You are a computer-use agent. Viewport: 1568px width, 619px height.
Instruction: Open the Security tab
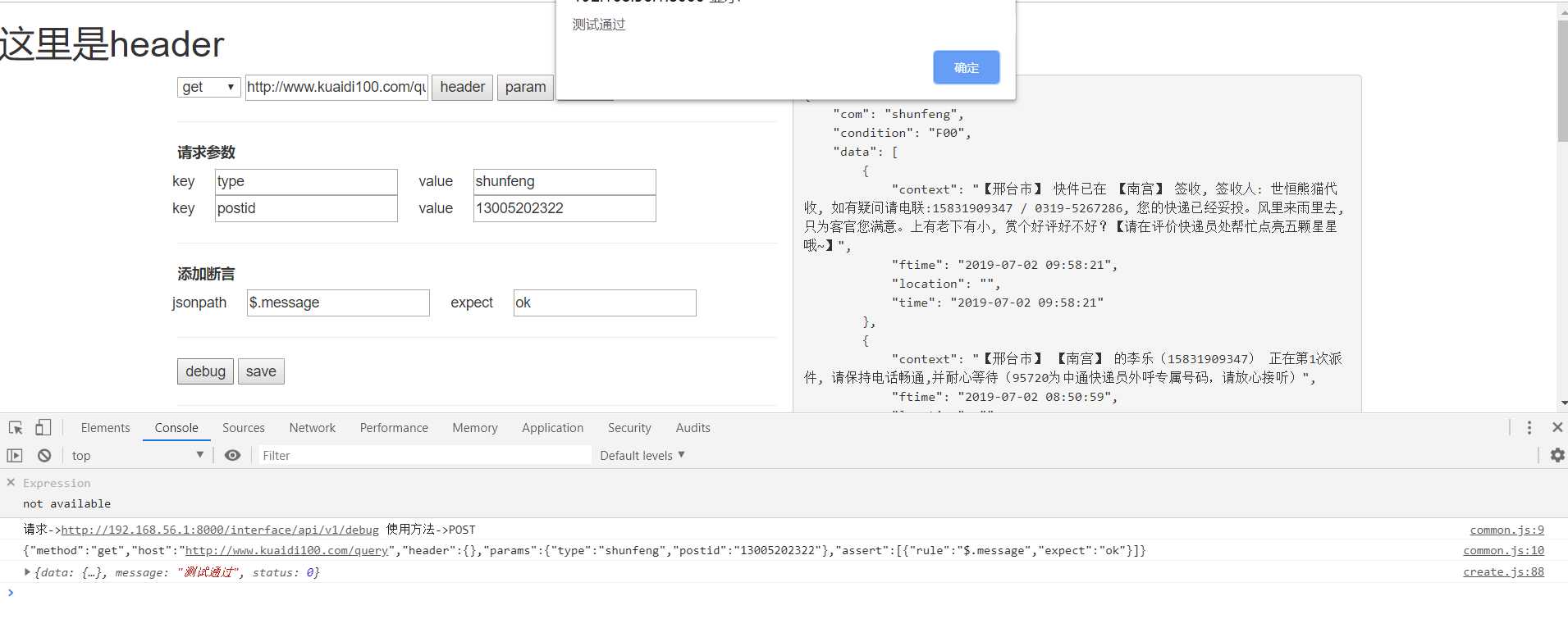(x=629, y=428)
